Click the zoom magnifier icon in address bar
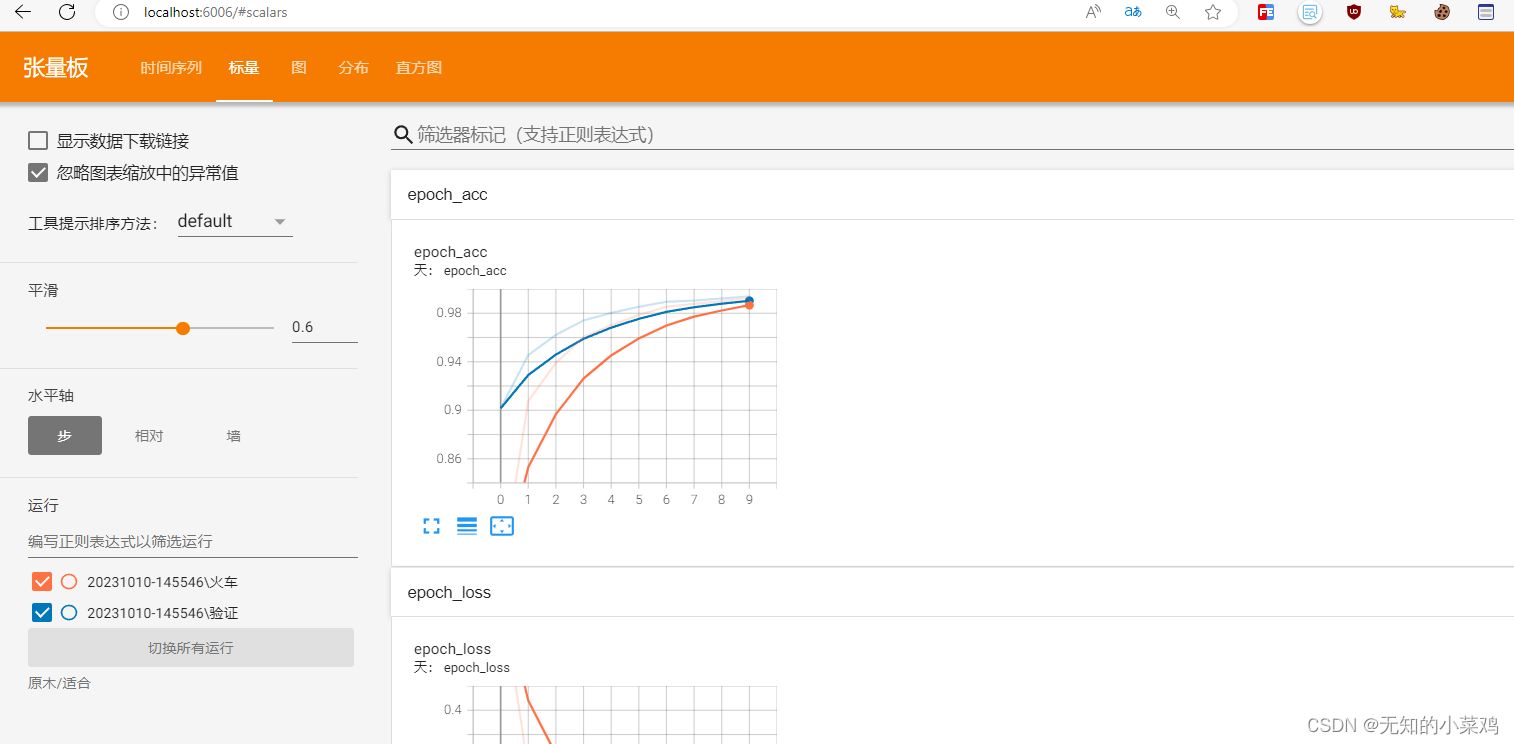This screenshot has height=744, width=1514. tap(1173, 12)
